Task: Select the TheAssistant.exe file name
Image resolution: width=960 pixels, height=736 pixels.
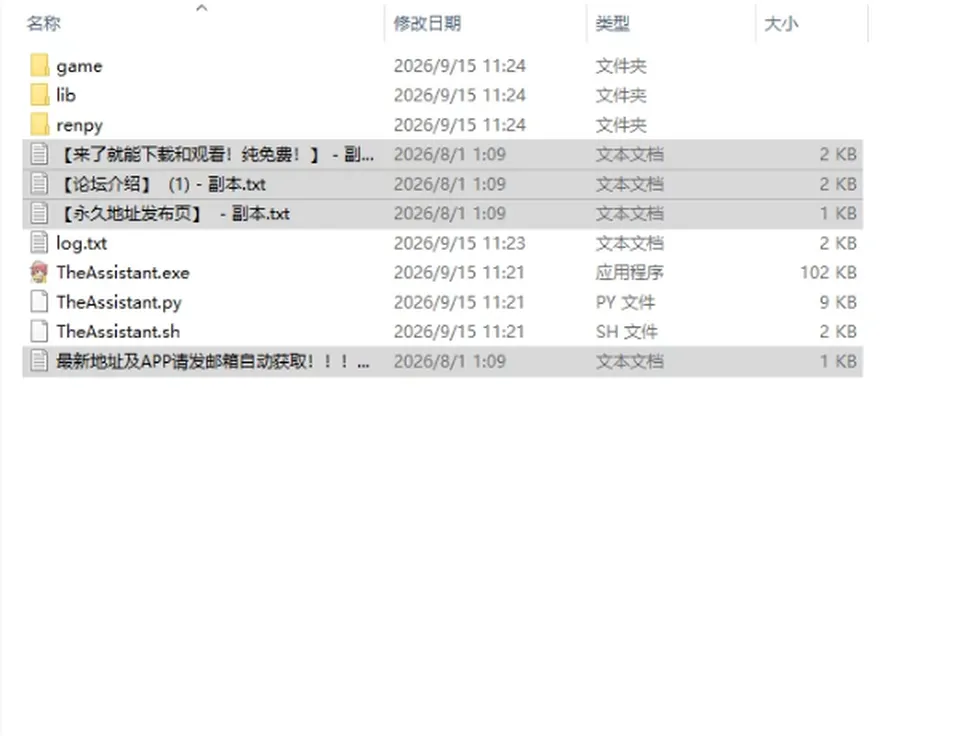Action: 123,272
